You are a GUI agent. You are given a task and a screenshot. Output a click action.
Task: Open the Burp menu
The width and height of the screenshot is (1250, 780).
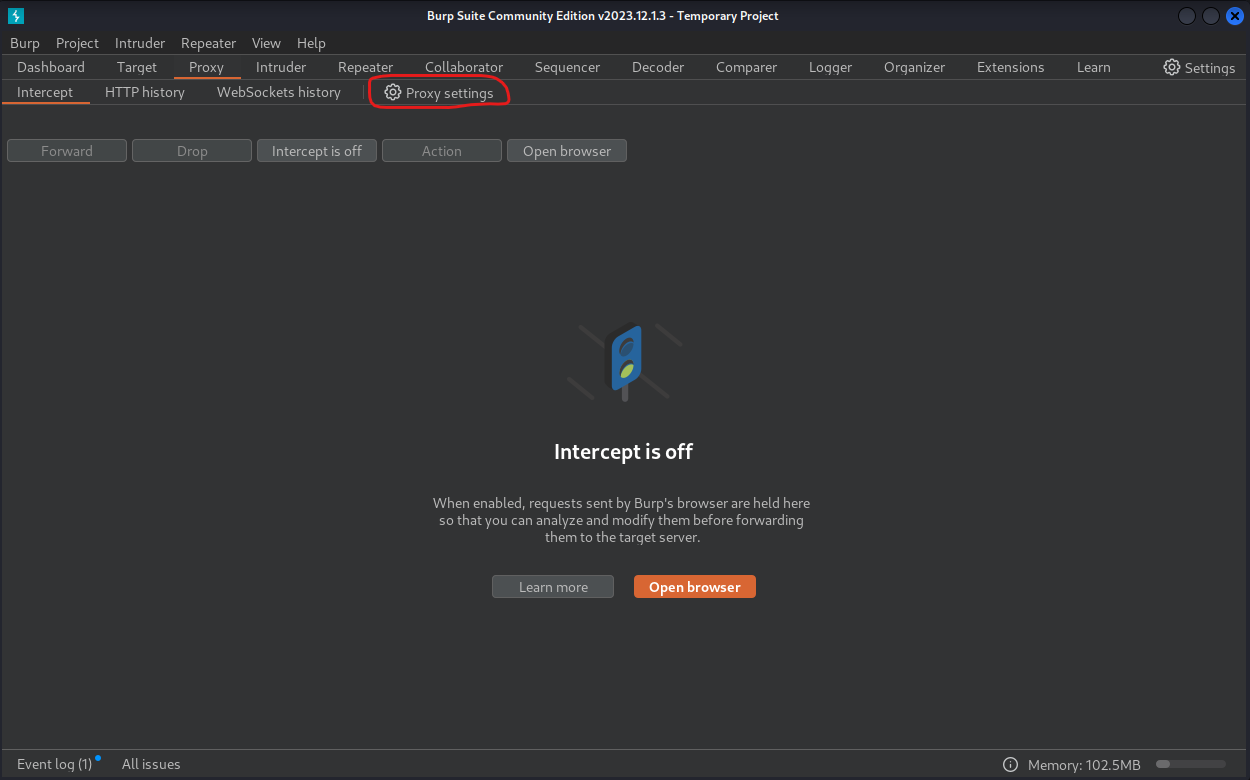[x=25, y=43]
